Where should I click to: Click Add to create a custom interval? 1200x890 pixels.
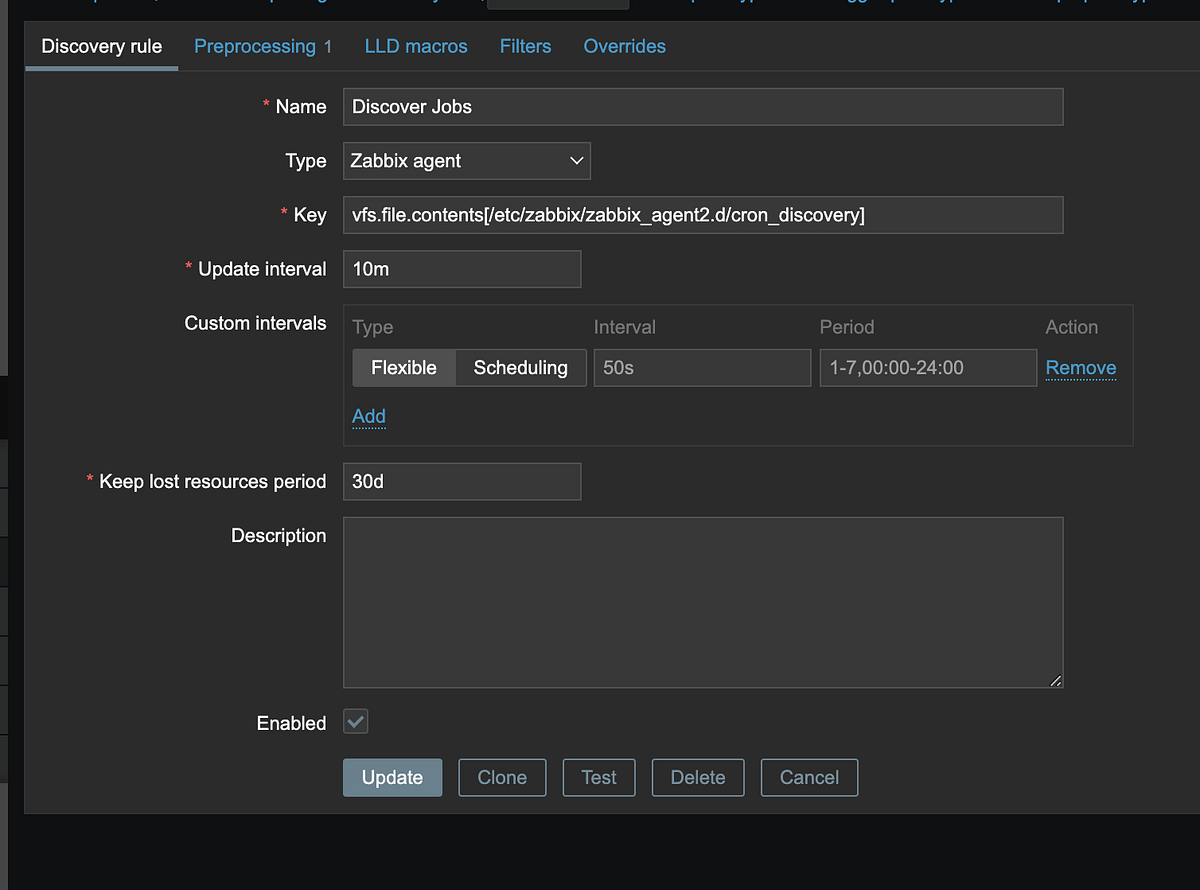[x=368, y=416]
